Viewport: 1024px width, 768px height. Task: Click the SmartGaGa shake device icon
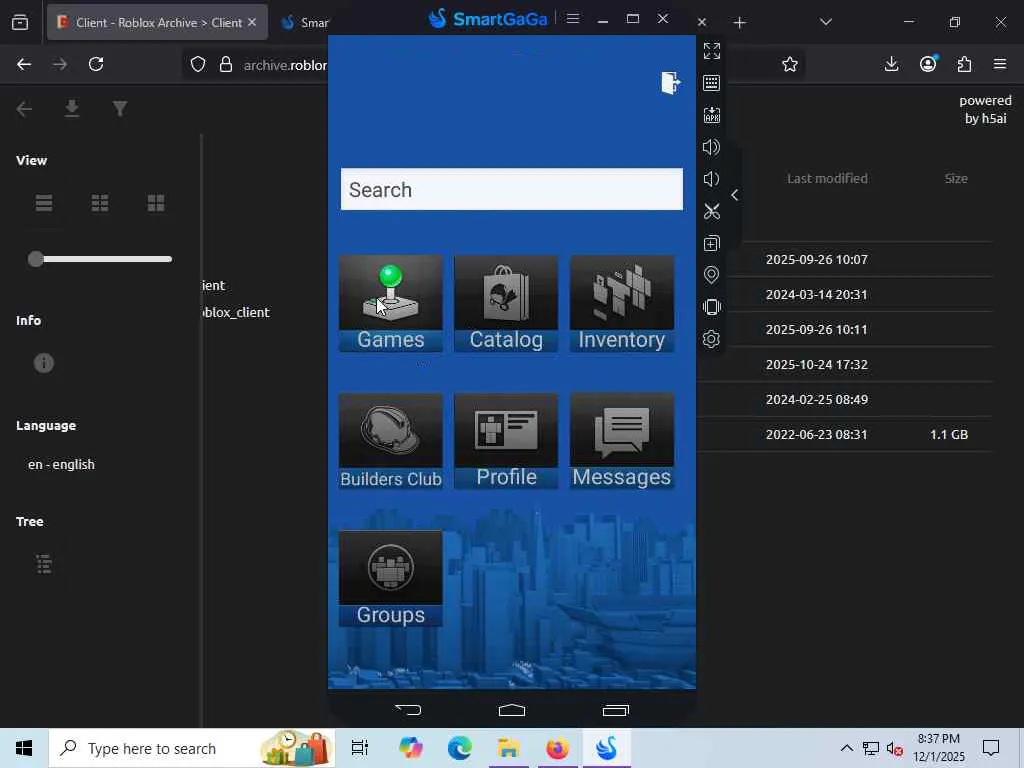(x=712, y=307)
